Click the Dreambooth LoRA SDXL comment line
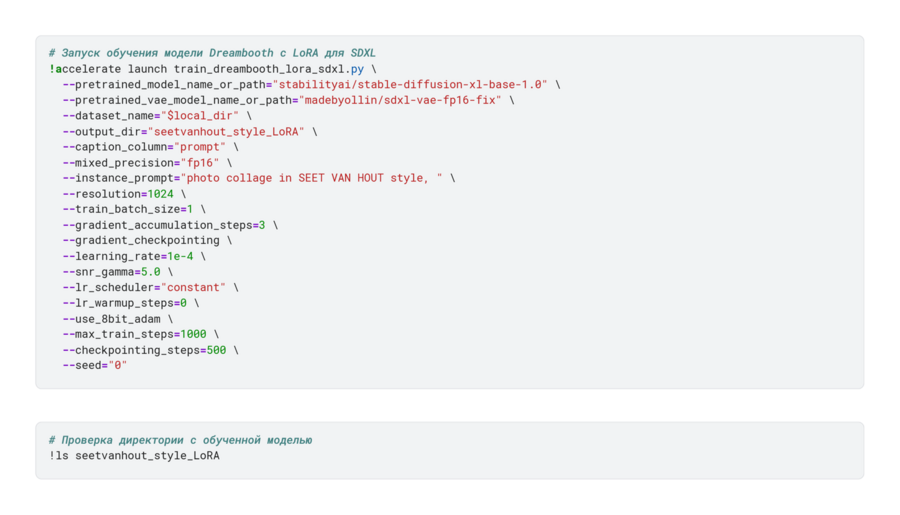Image resolution: width=900 pixels, height=515 pixels. (212, 53)
